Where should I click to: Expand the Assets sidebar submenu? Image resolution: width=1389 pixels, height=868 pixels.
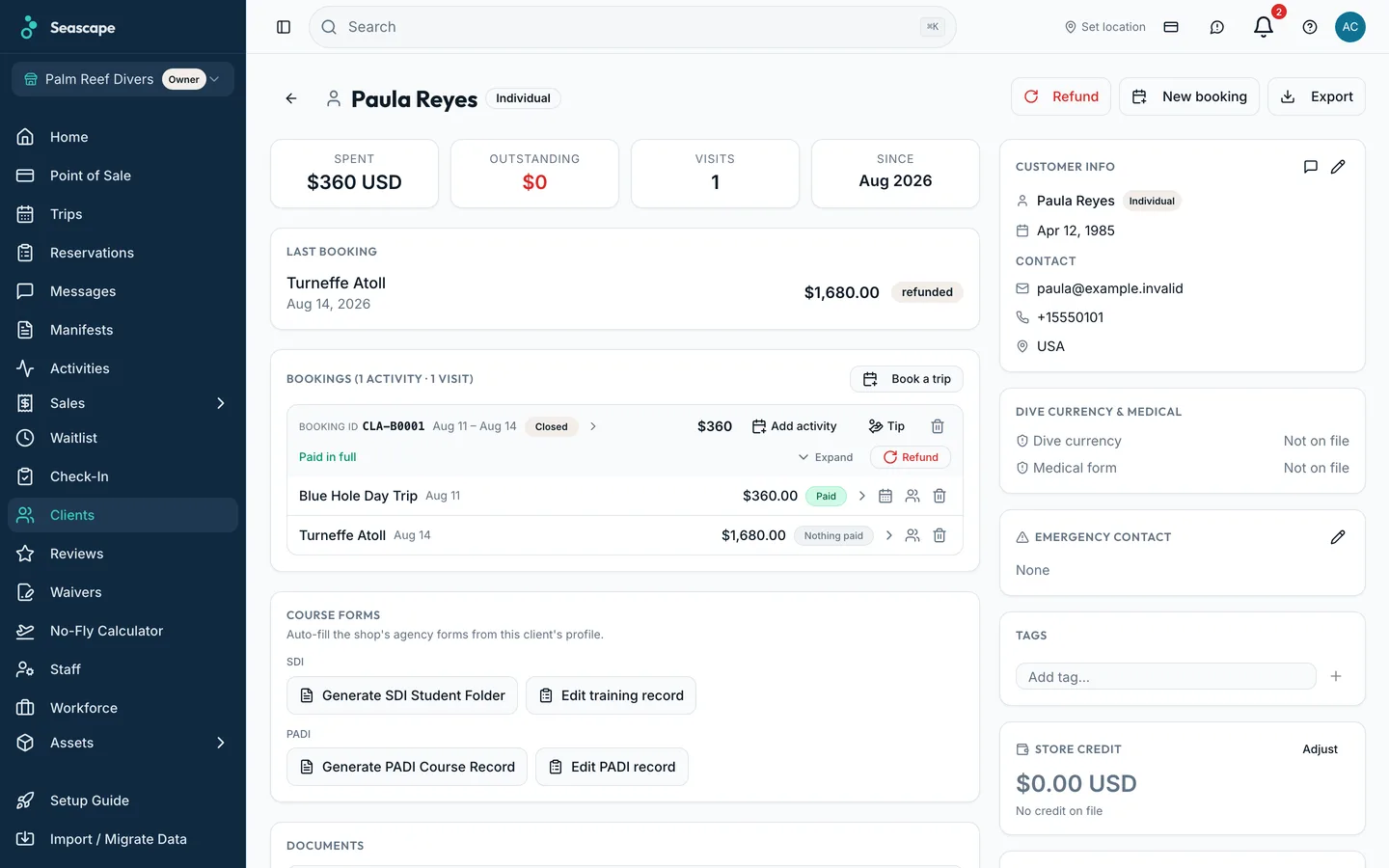point(221,743)
